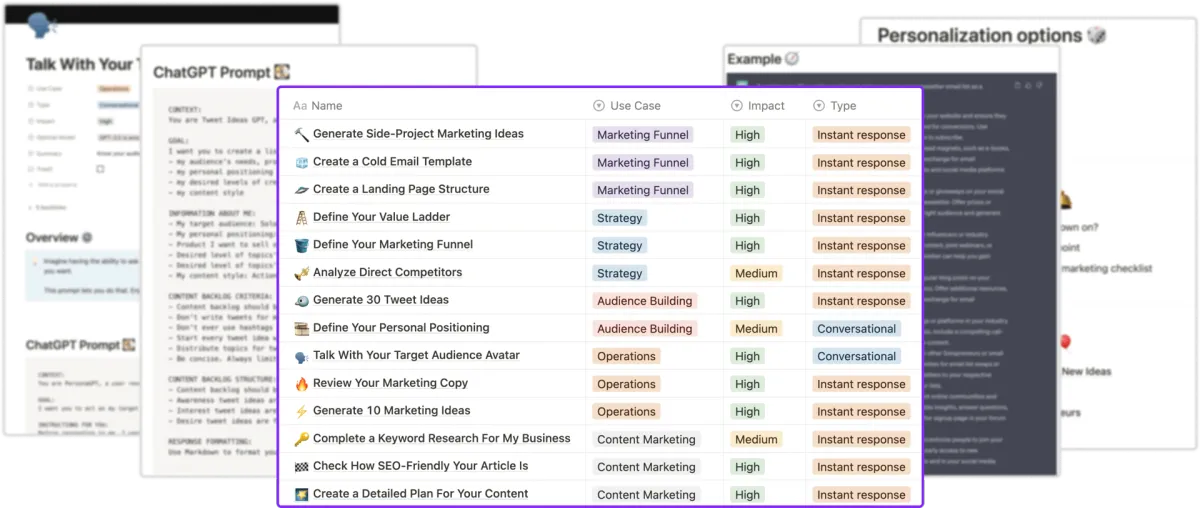
Task: Click Content Marketing tag on SEO-Friendly row
Action: [646, 467]
